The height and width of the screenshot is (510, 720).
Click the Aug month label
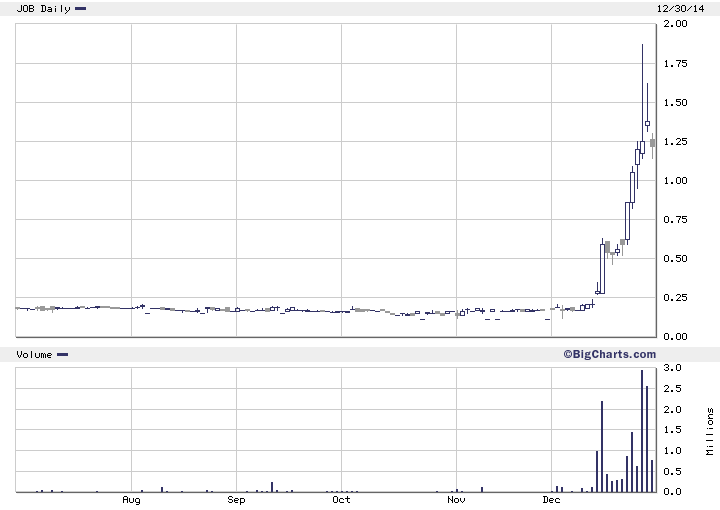click(x=131, y=499)
